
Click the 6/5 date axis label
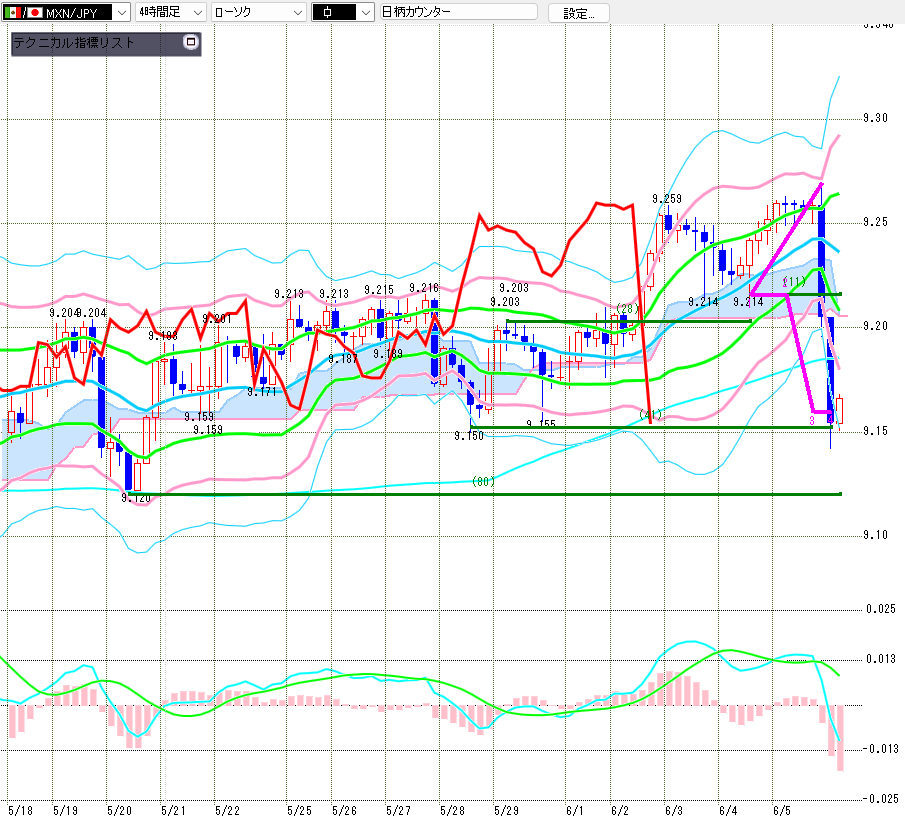tap(782, 810)
